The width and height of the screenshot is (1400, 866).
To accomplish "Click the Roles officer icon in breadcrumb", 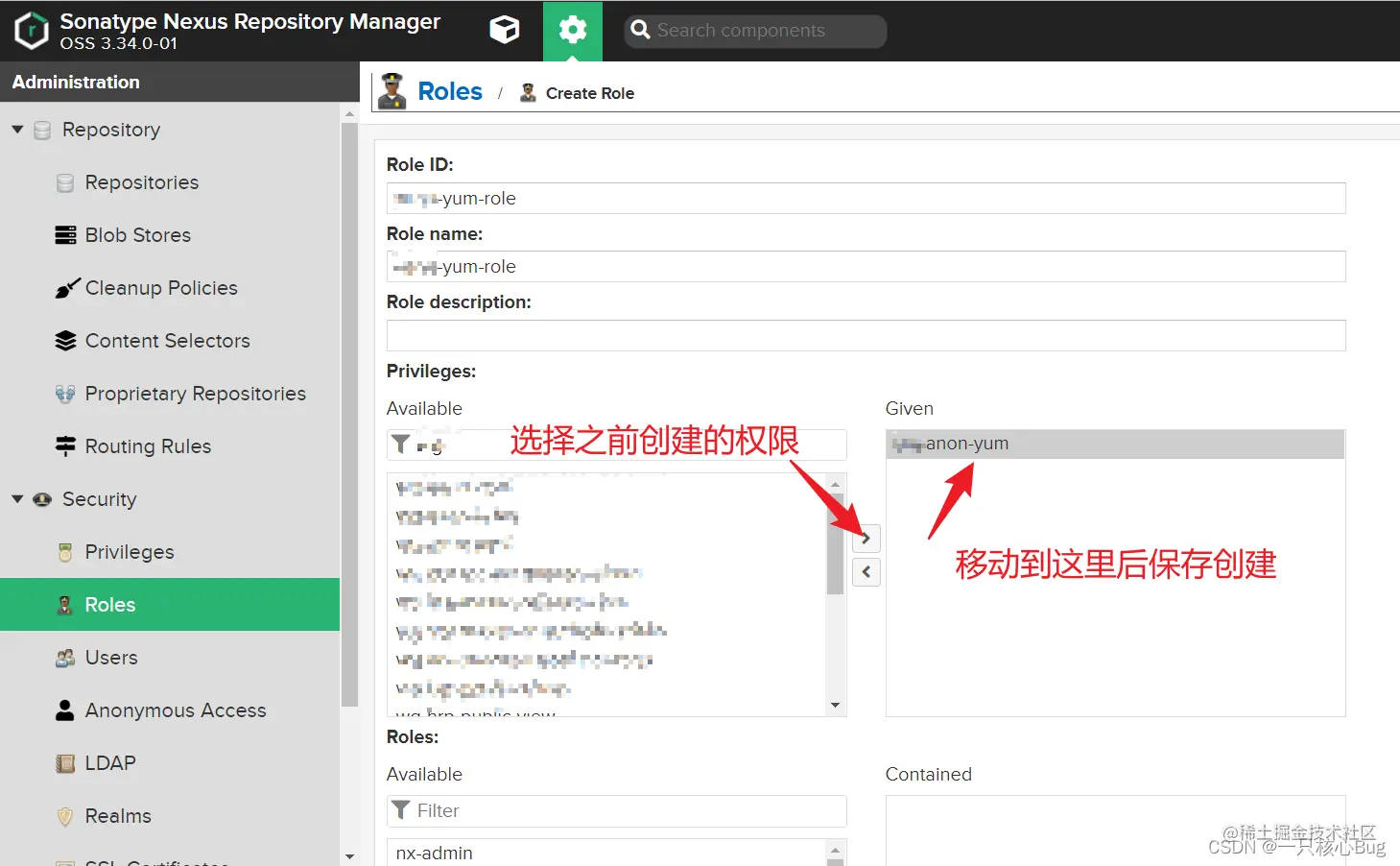I will pyautogui.click(x=392, y=91).
